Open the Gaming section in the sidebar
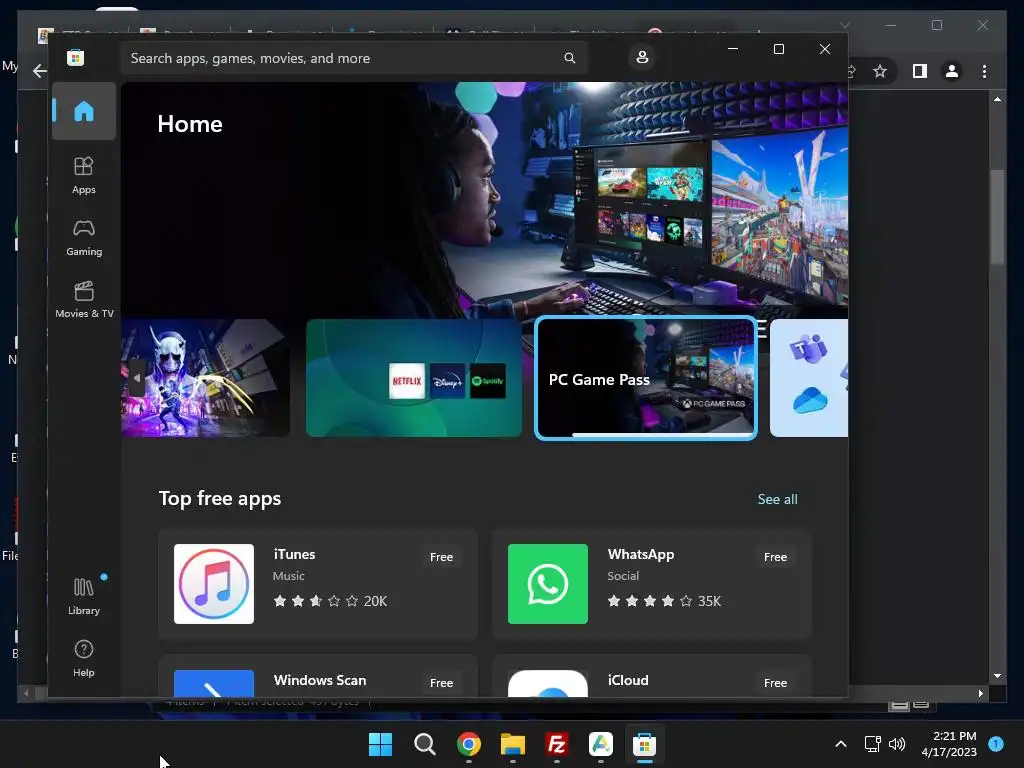The image size is (1024, 768). (x=84, y=237)
